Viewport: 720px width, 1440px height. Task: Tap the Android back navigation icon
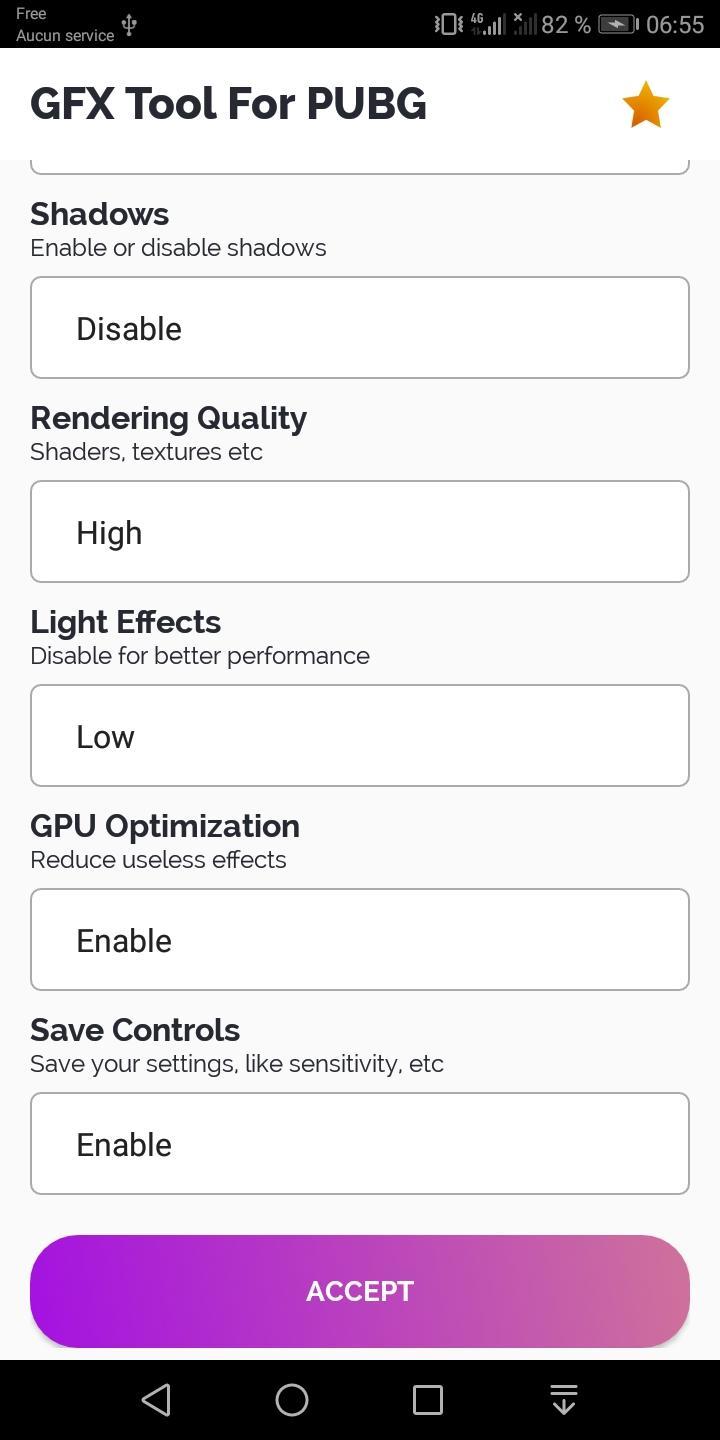(x=156, y=1400)
